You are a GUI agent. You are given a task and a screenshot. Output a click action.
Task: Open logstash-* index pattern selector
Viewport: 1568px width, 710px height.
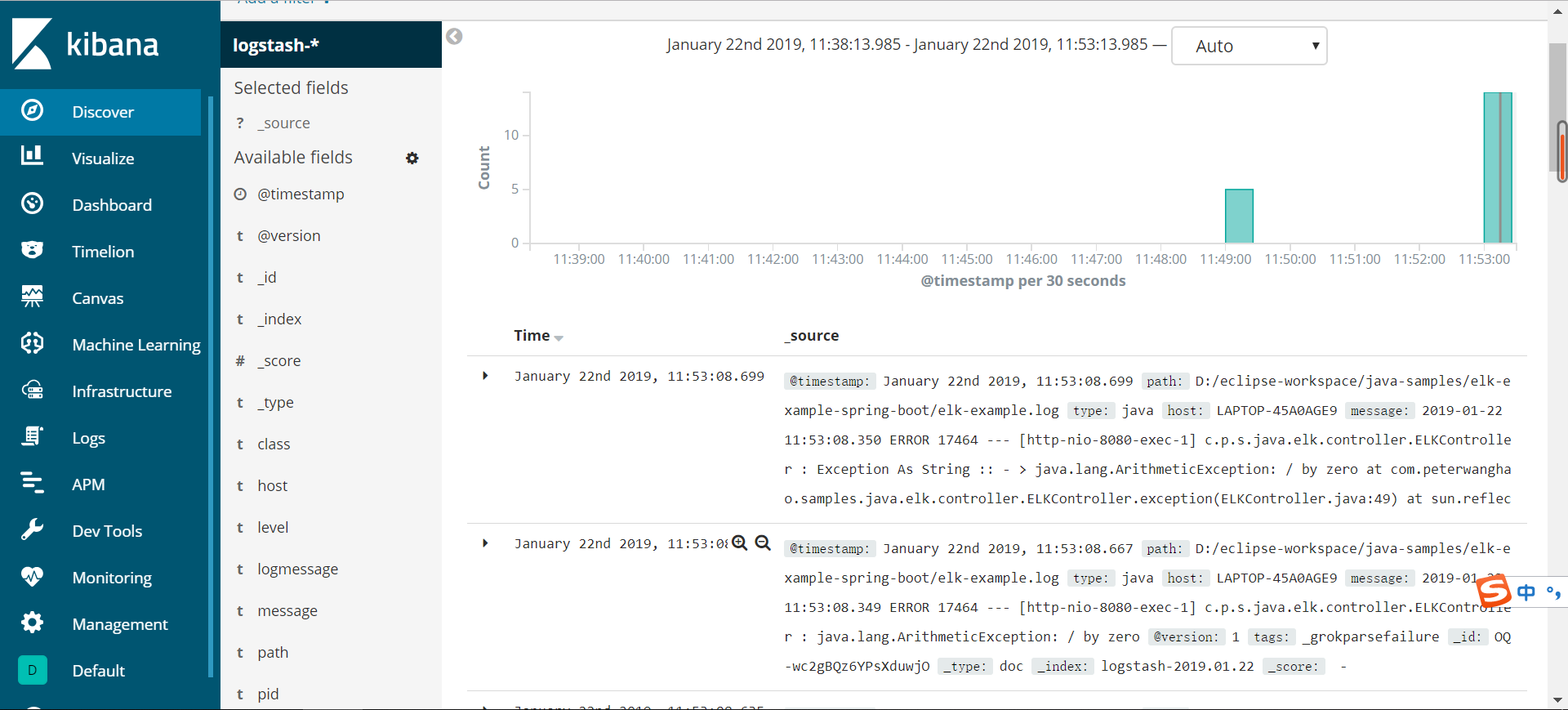click(x=331, y=45)
